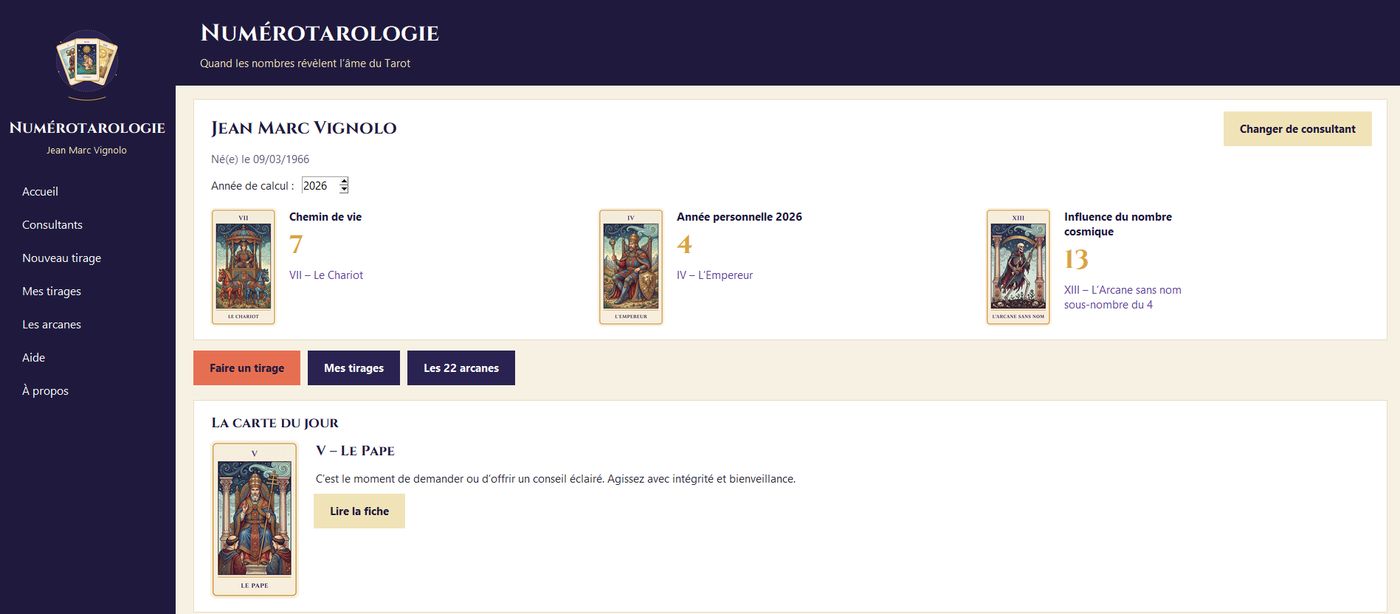Click the Les 22 arcanes button
The height and width of the screenshot is (614, 1400).
pyautogui.click(x=461, y=368)
